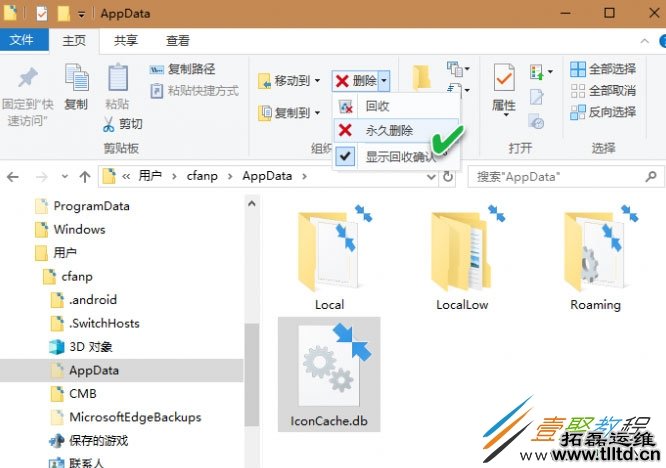Click 用户 in the address bar path
This screenshot has height=468, width=666.
point(150,176)
